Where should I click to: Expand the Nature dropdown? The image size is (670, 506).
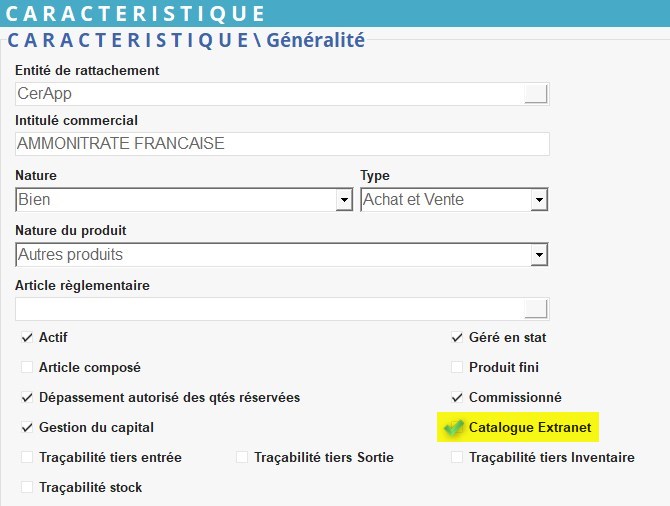344,200
